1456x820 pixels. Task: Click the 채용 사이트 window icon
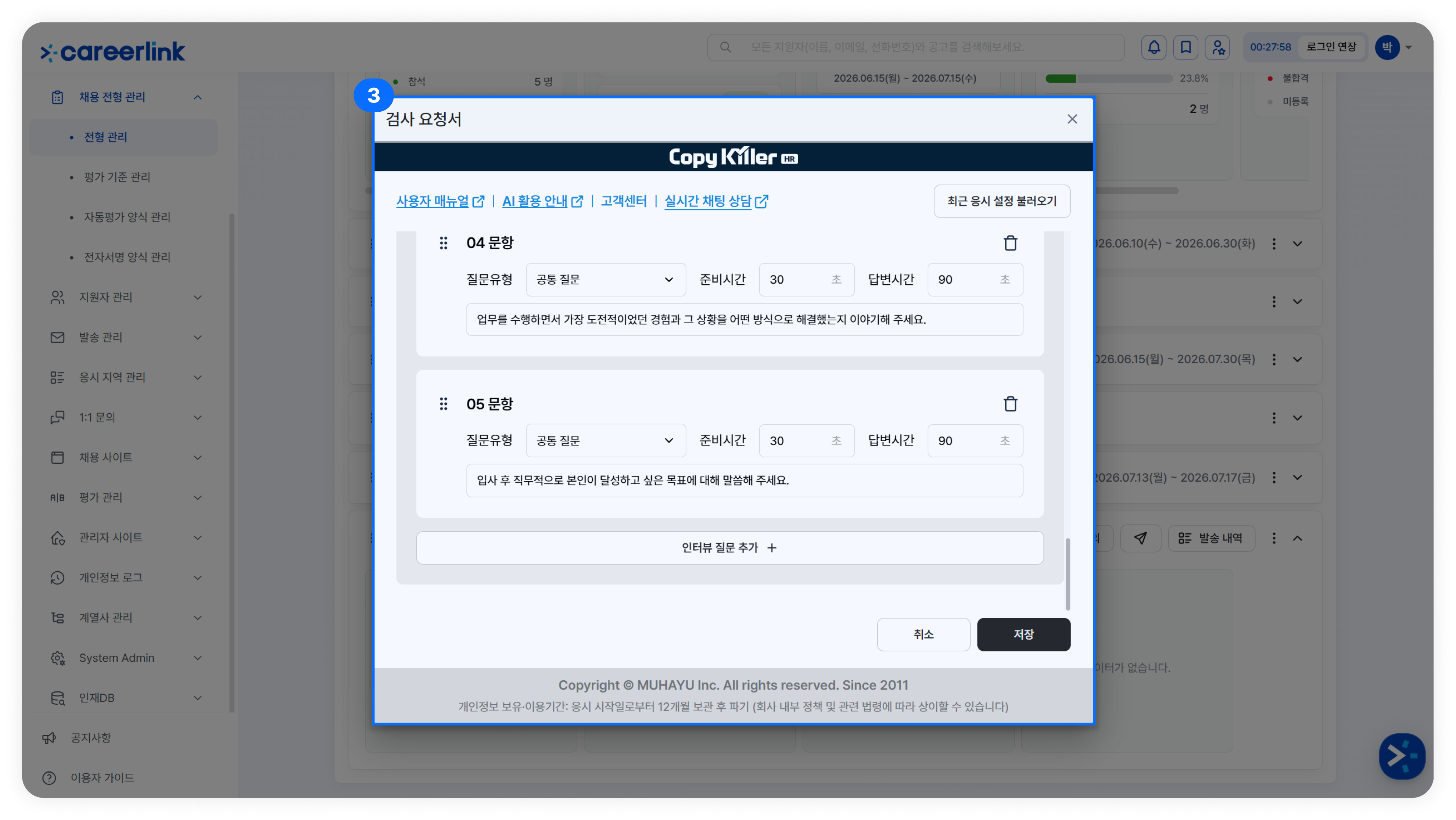coord(57,458)
